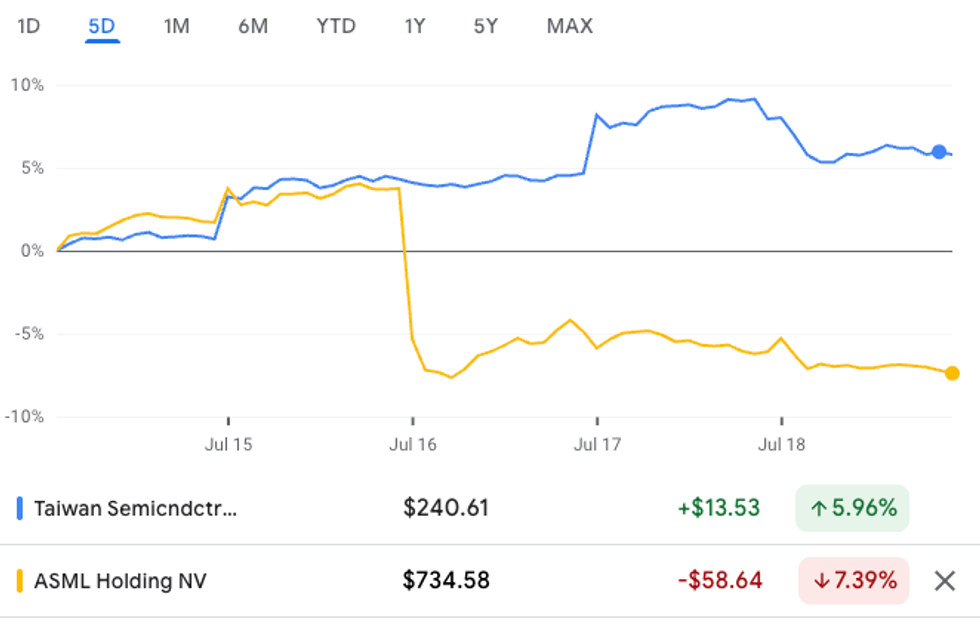Click the yellow endpoint dot on chart

coord(952,373)
